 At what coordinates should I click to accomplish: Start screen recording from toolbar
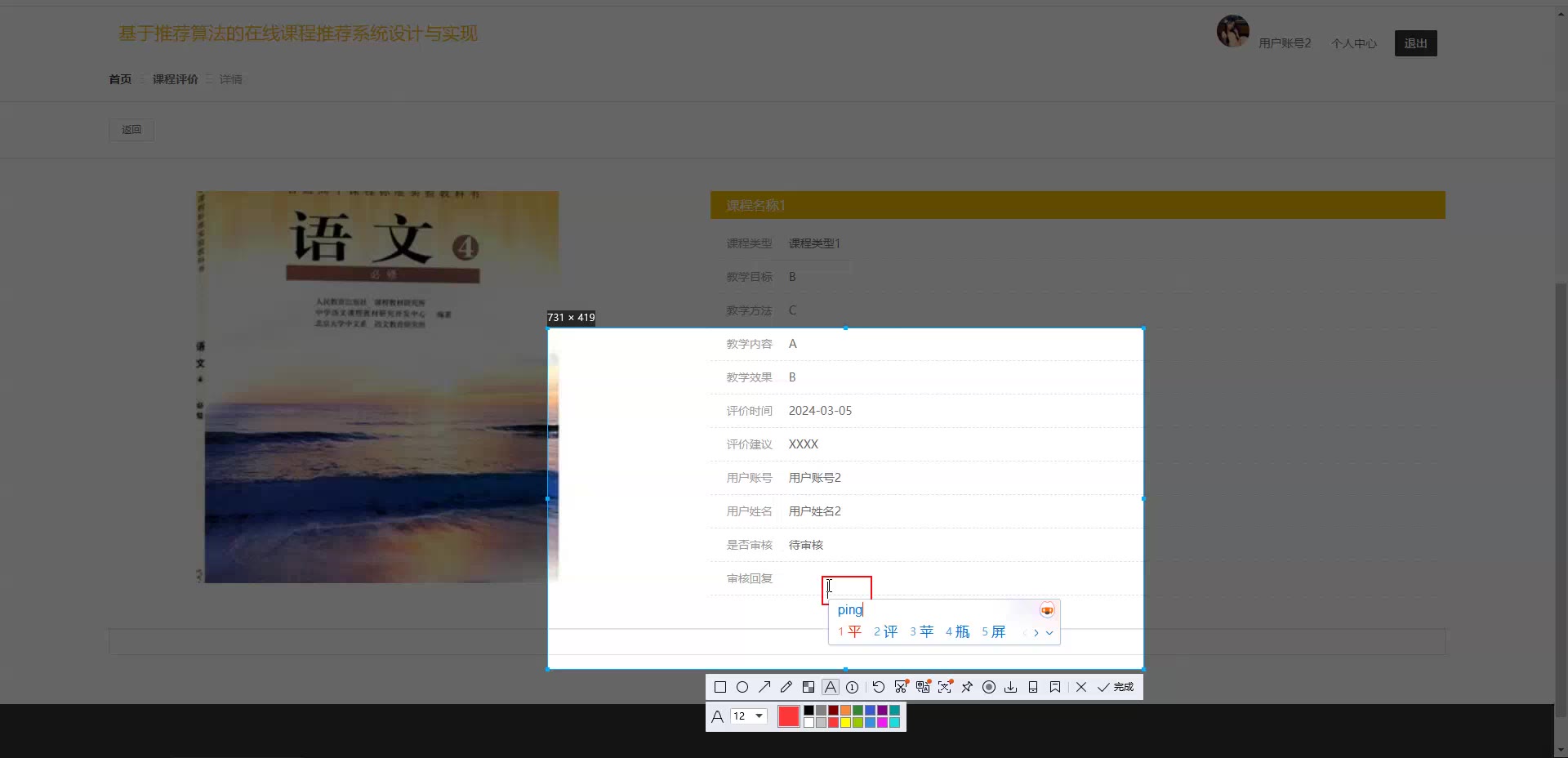(x=989, y=687)
